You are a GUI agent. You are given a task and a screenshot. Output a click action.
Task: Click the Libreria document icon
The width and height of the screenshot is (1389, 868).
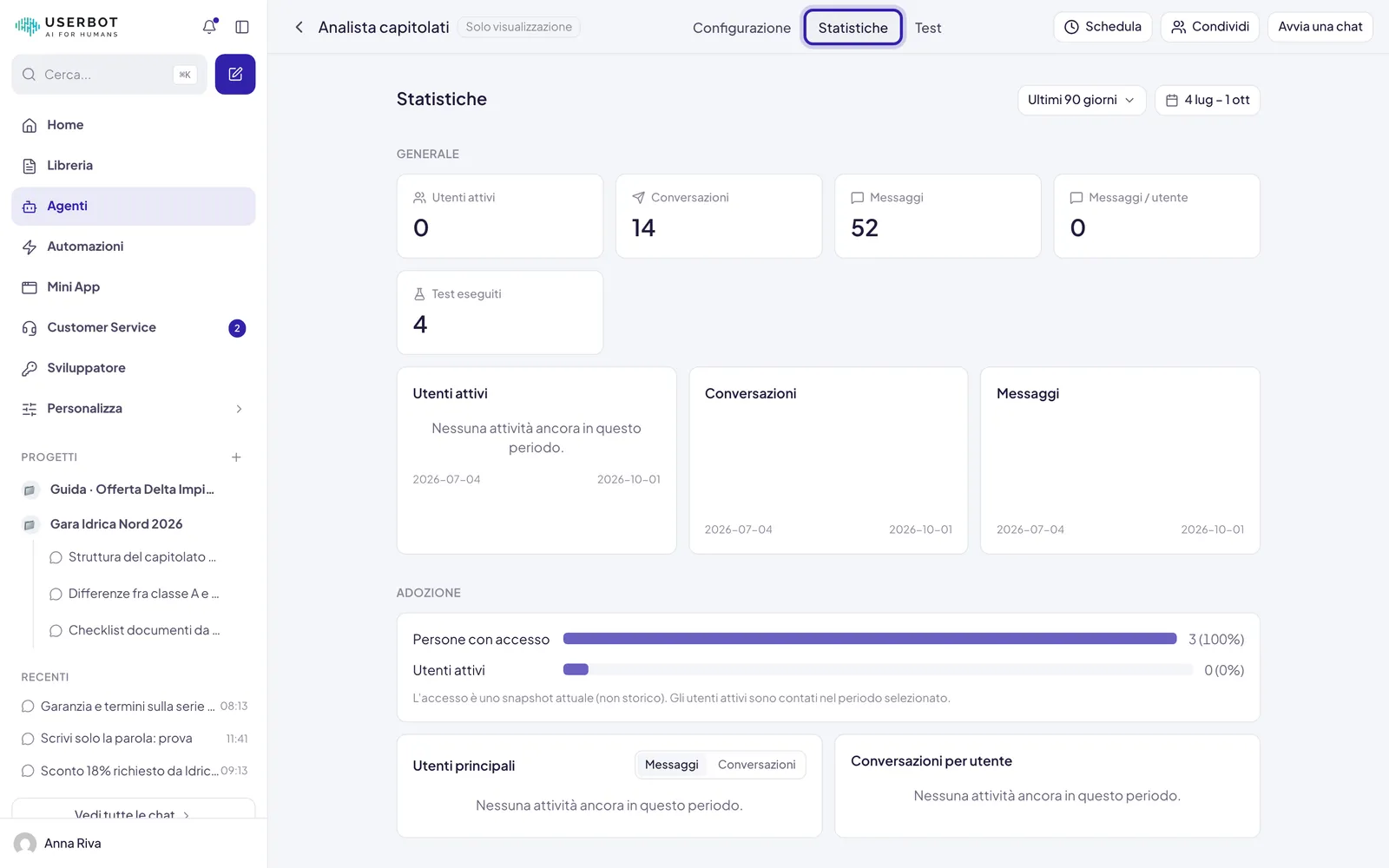point(30,166)
